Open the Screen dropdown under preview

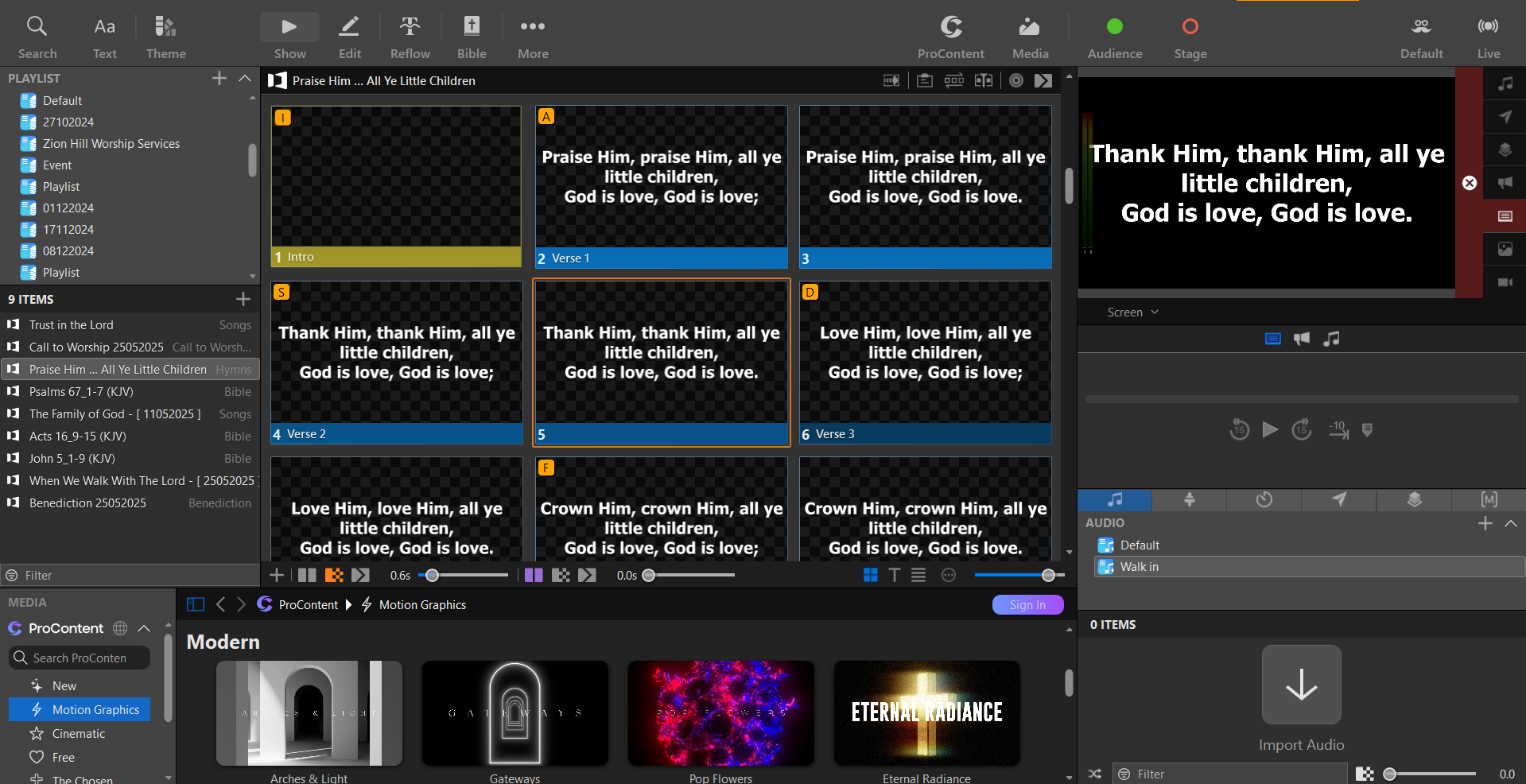(1132, 312)
